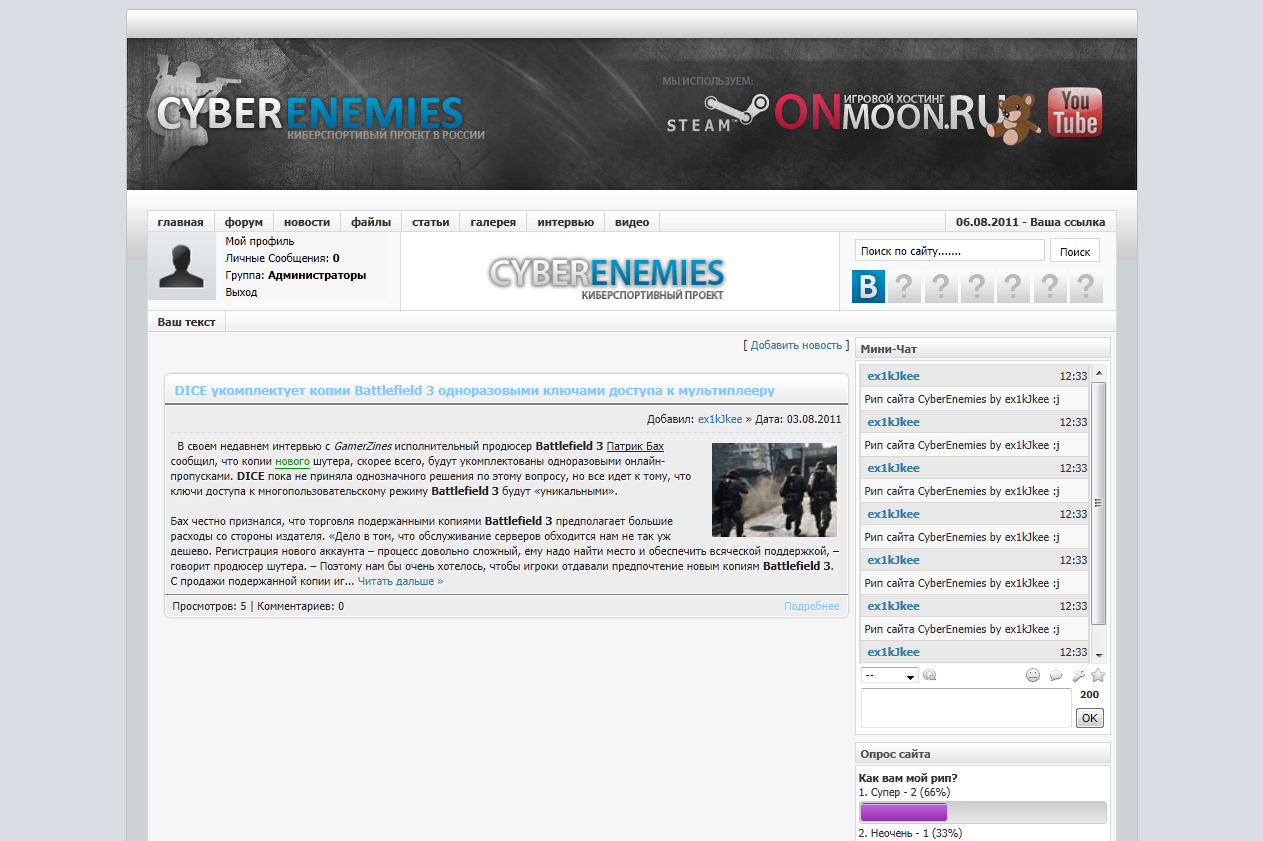Click the user avatar silhouette

(x=182, y=267)
